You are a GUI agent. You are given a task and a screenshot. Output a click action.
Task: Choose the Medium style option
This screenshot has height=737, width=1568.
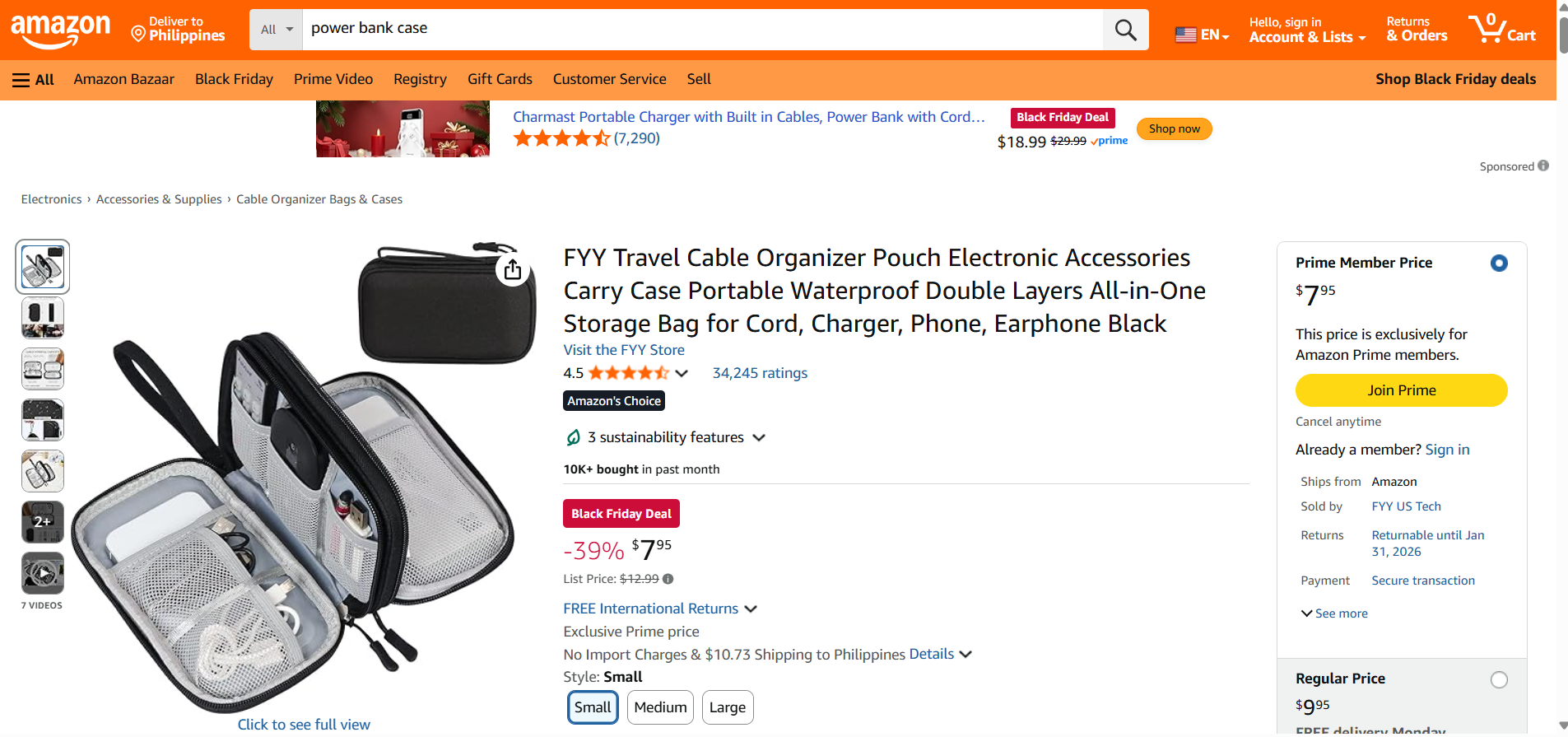tap(660, 707)
